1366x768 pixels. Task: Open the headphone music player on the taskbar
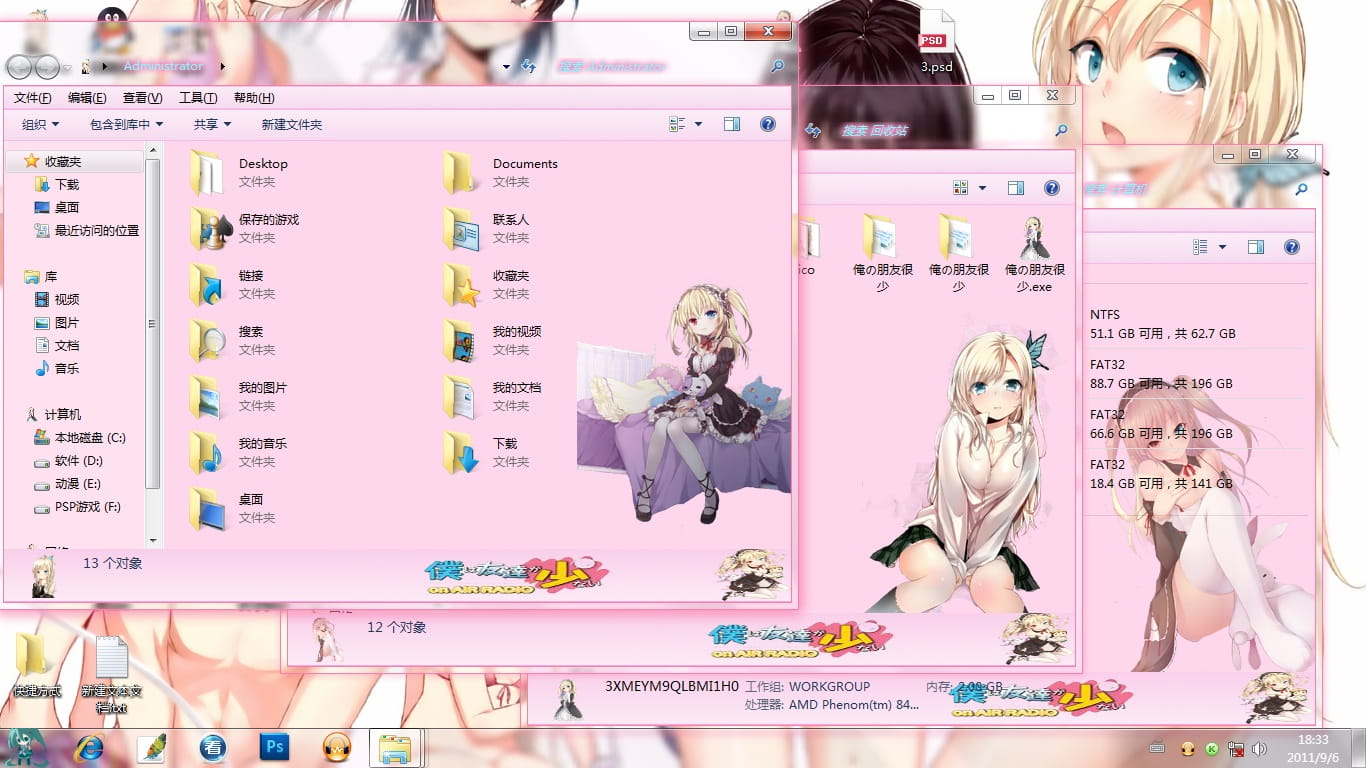[335, 747]
